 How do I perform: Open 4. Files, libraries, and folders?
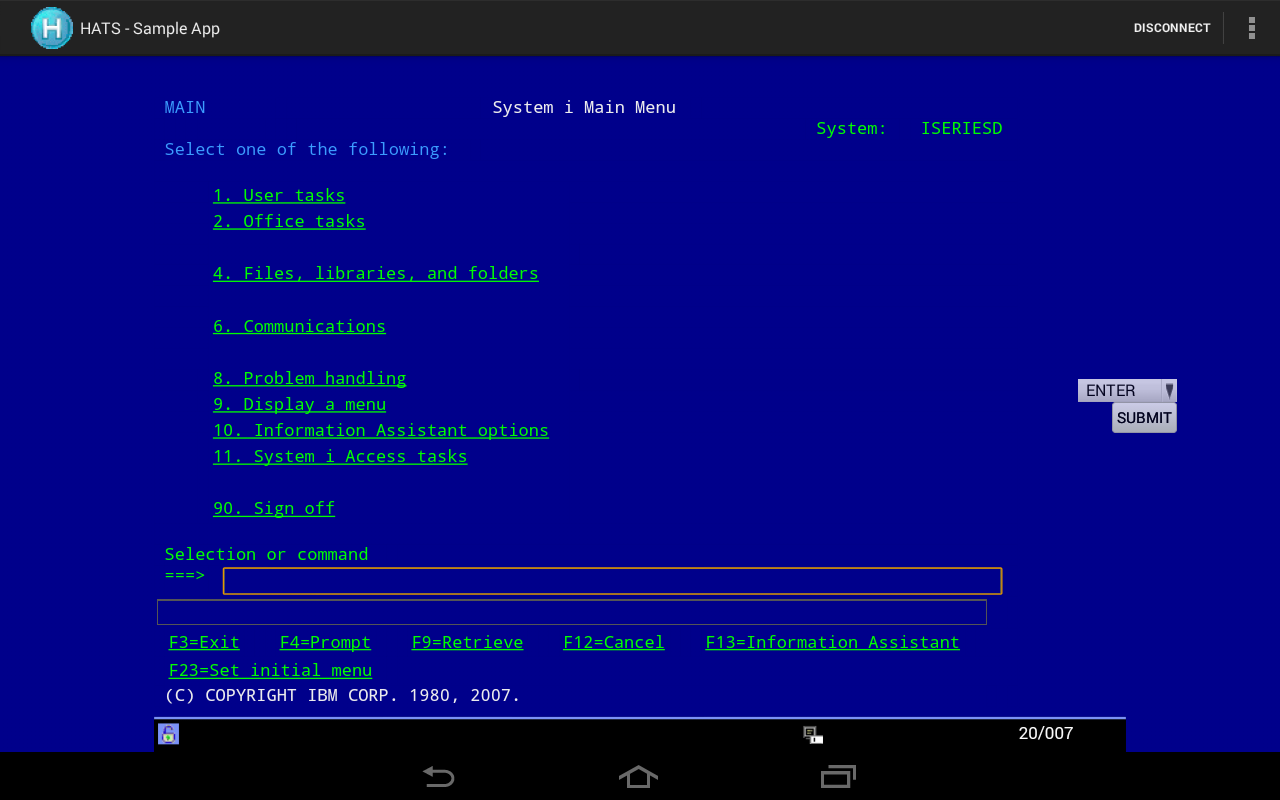(376, 273)
